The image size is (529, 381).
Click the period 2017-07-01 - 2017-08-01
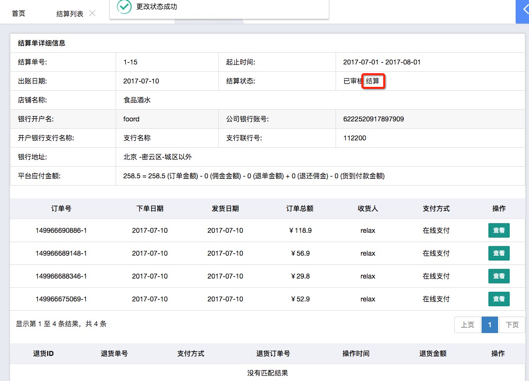382,62
